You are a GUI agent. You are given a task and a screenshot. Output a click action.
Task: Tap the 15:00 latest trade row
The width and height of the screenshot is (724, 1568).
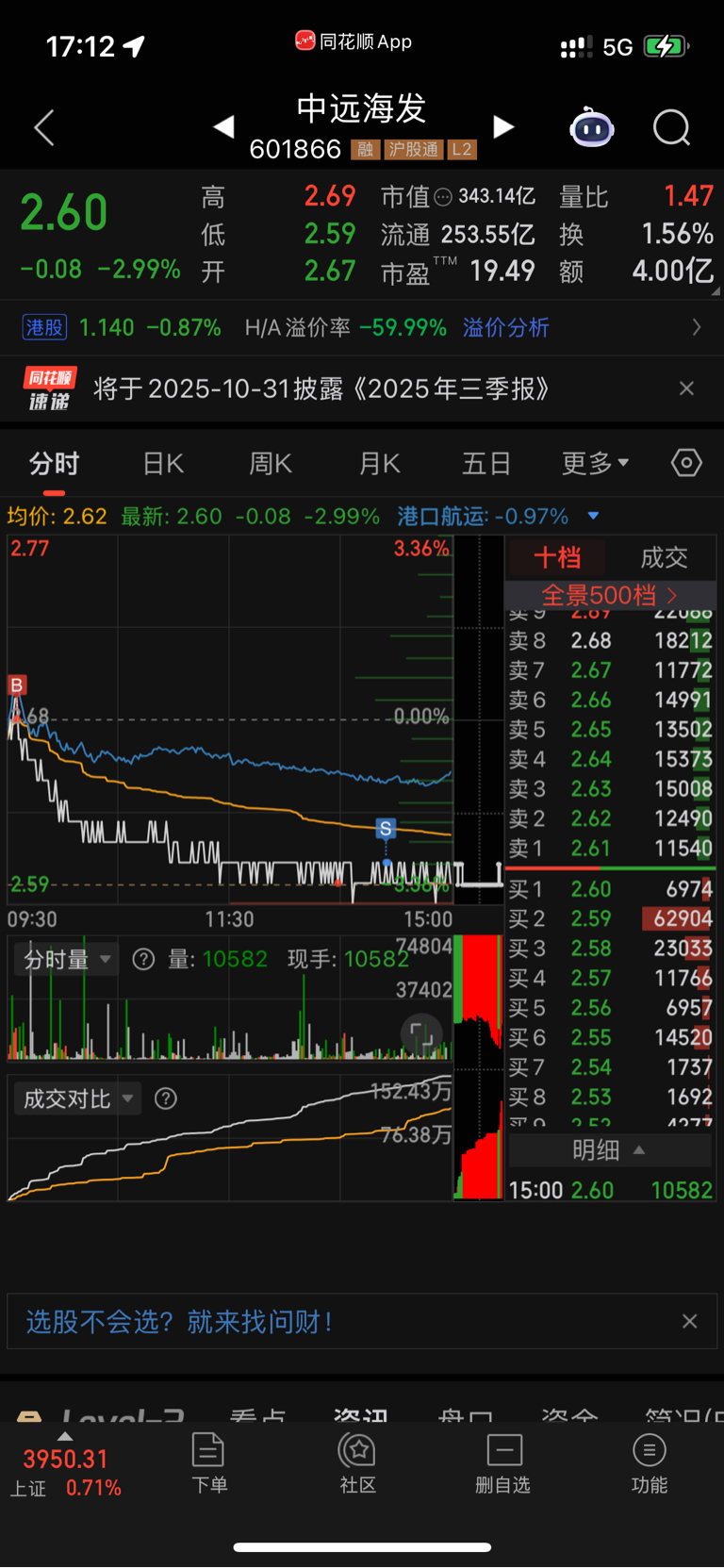point(610,1190)
